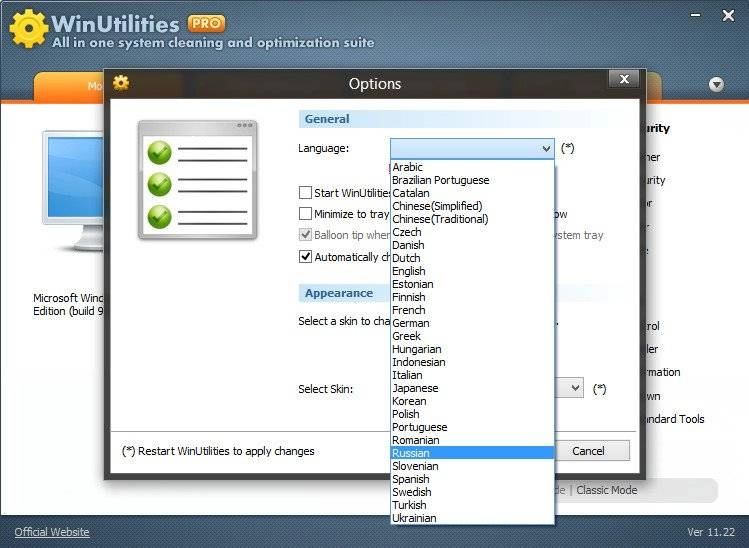Choose Polish from the list
The image size is (749, 548).
472,414
